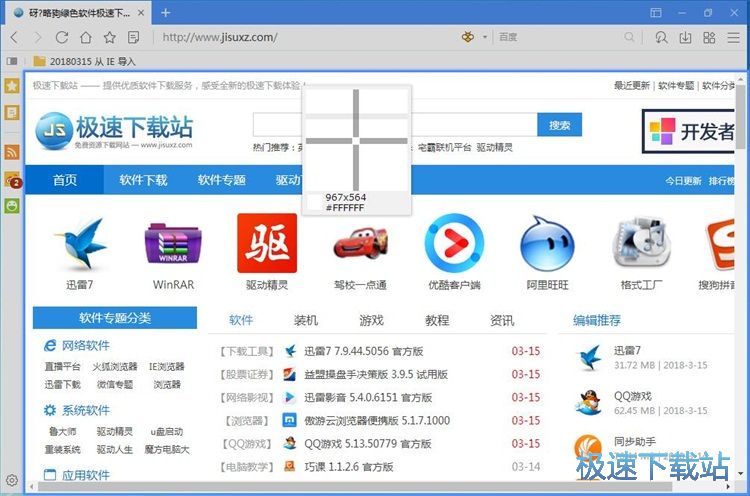750x496 pixels.
Task: Click the address bar URL field
Action: click(306, 37)
